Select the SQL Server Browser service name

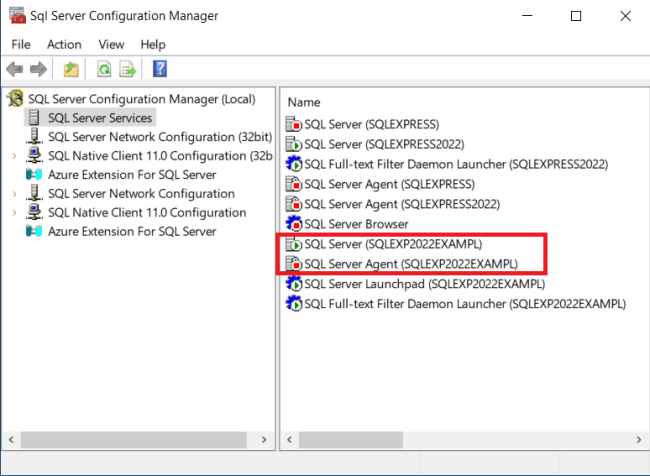click(x=356, y=223)
